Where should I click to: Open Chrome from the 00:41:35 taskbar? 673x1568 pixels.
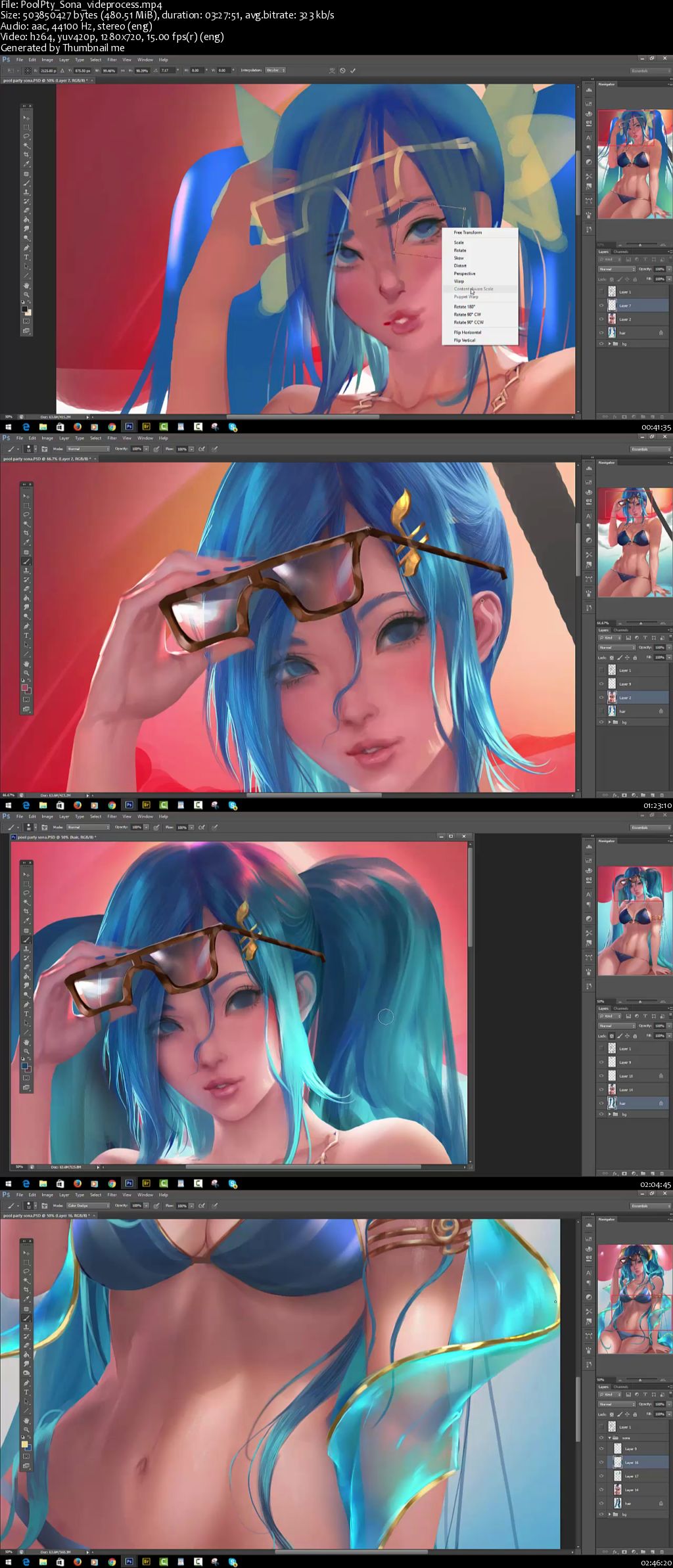point(112,427)
